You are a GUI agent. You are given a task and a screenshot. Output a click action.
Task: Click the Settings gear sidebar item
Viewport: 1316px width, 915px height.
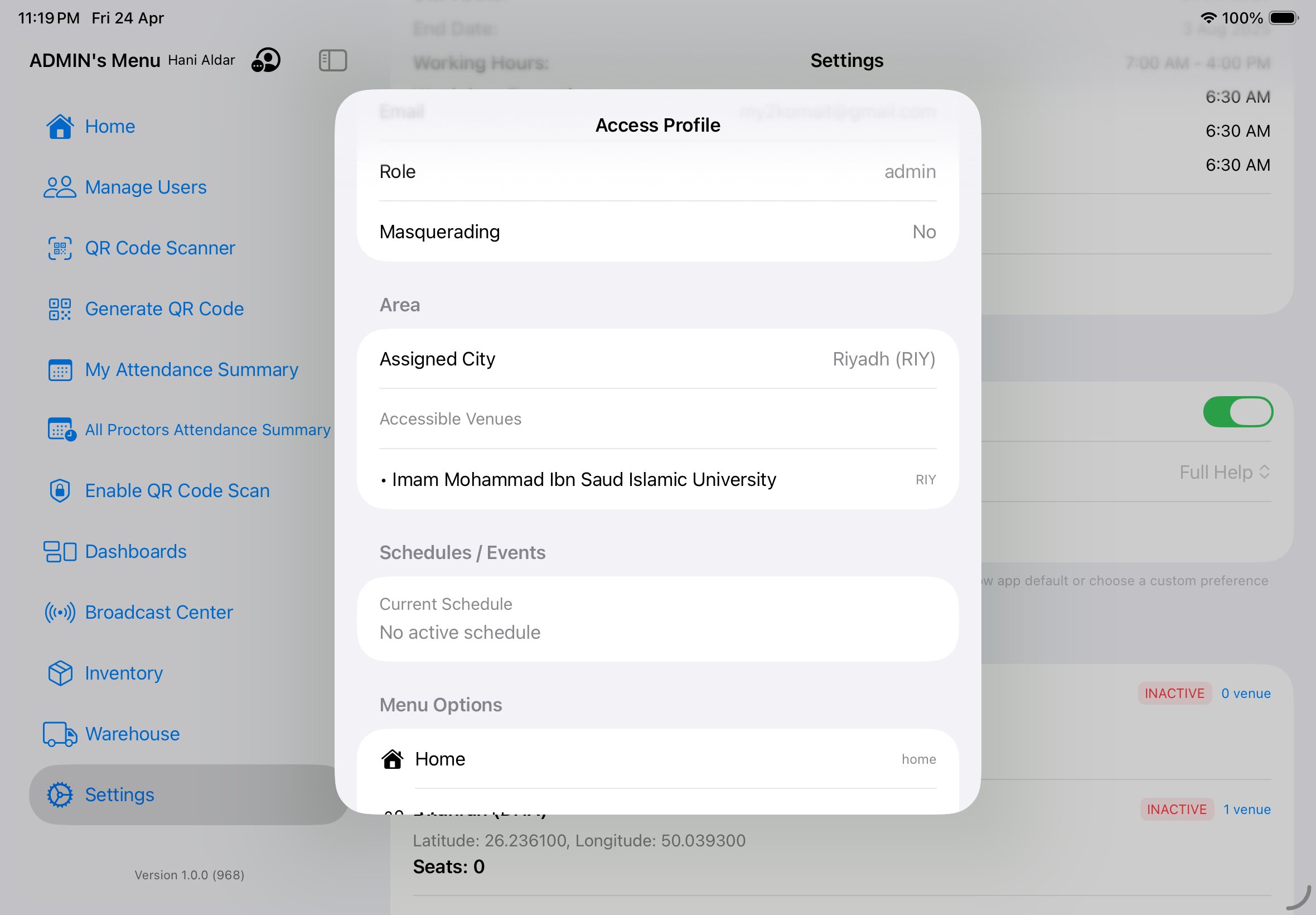(x=119, y=794)
